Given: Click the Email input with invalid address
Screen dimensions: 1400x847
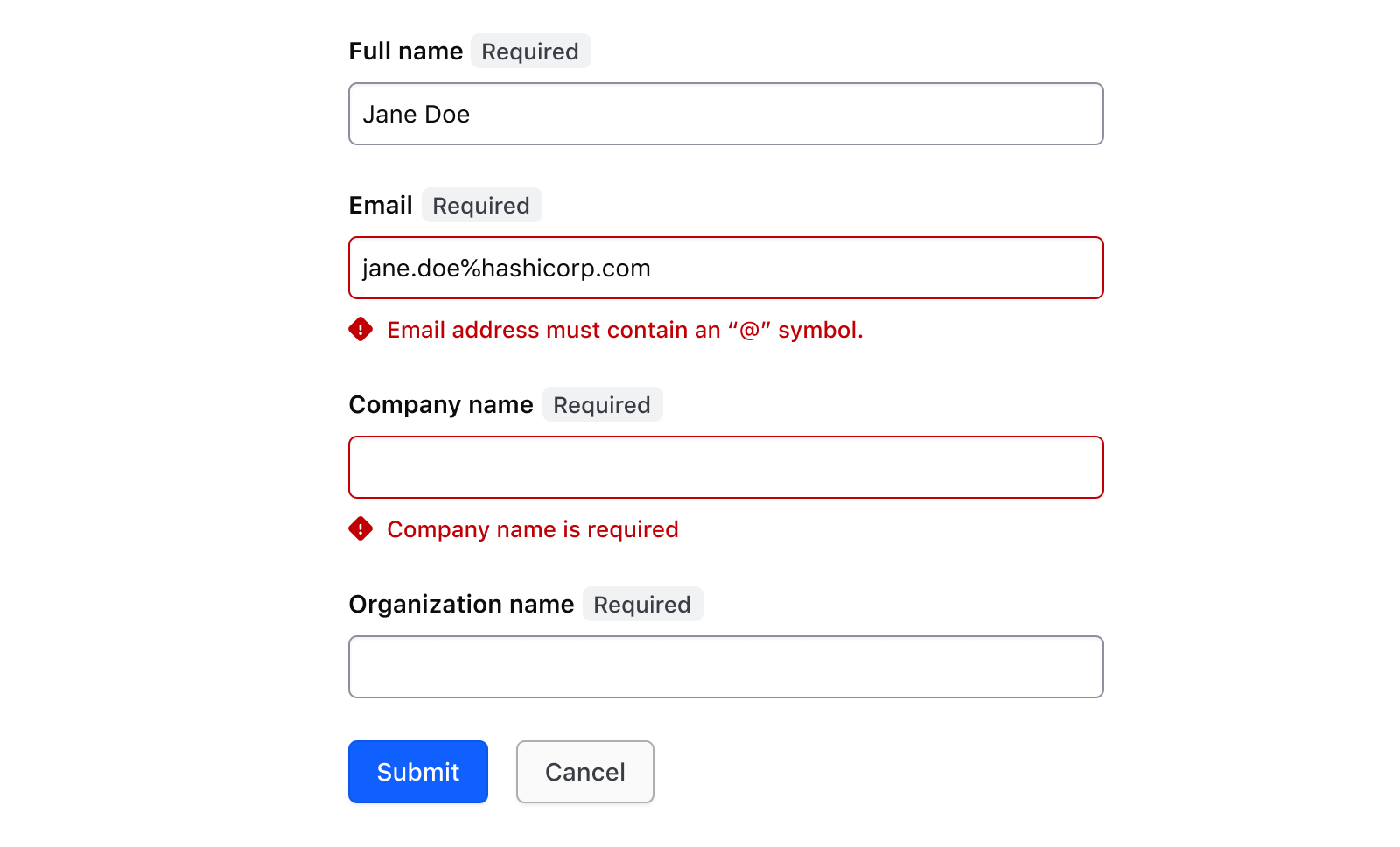Looking at the screenshot, I should [726, 268].
